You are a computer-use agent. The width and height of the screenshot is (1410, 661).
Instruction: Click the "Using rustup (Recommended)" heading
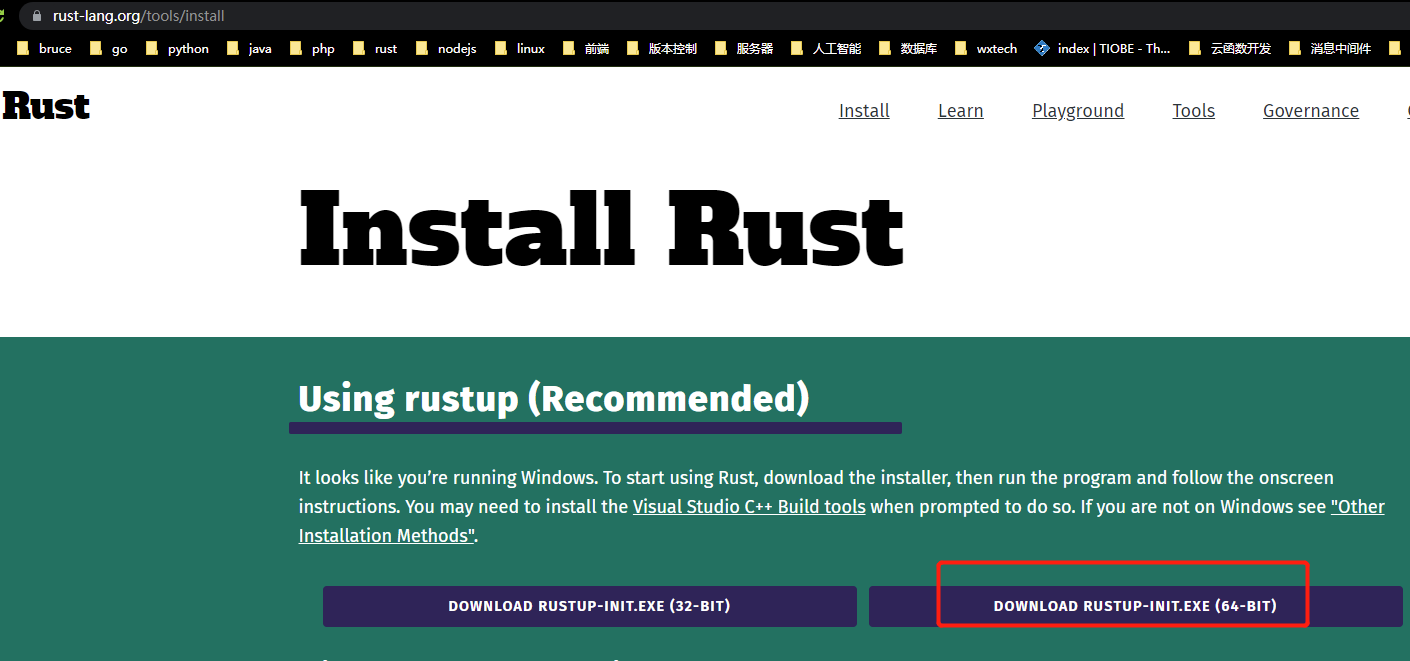(554, 399)
